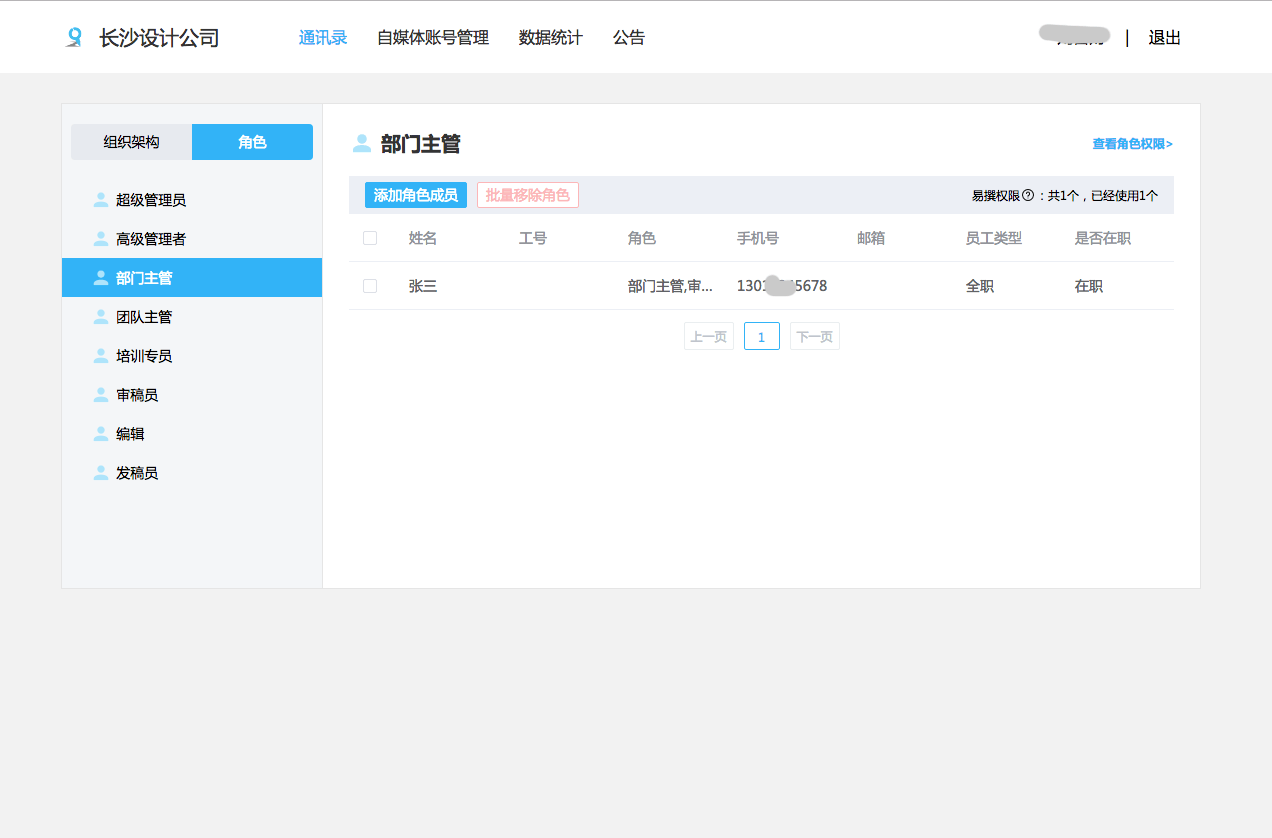Click the 批量移除角色 button

527,194
